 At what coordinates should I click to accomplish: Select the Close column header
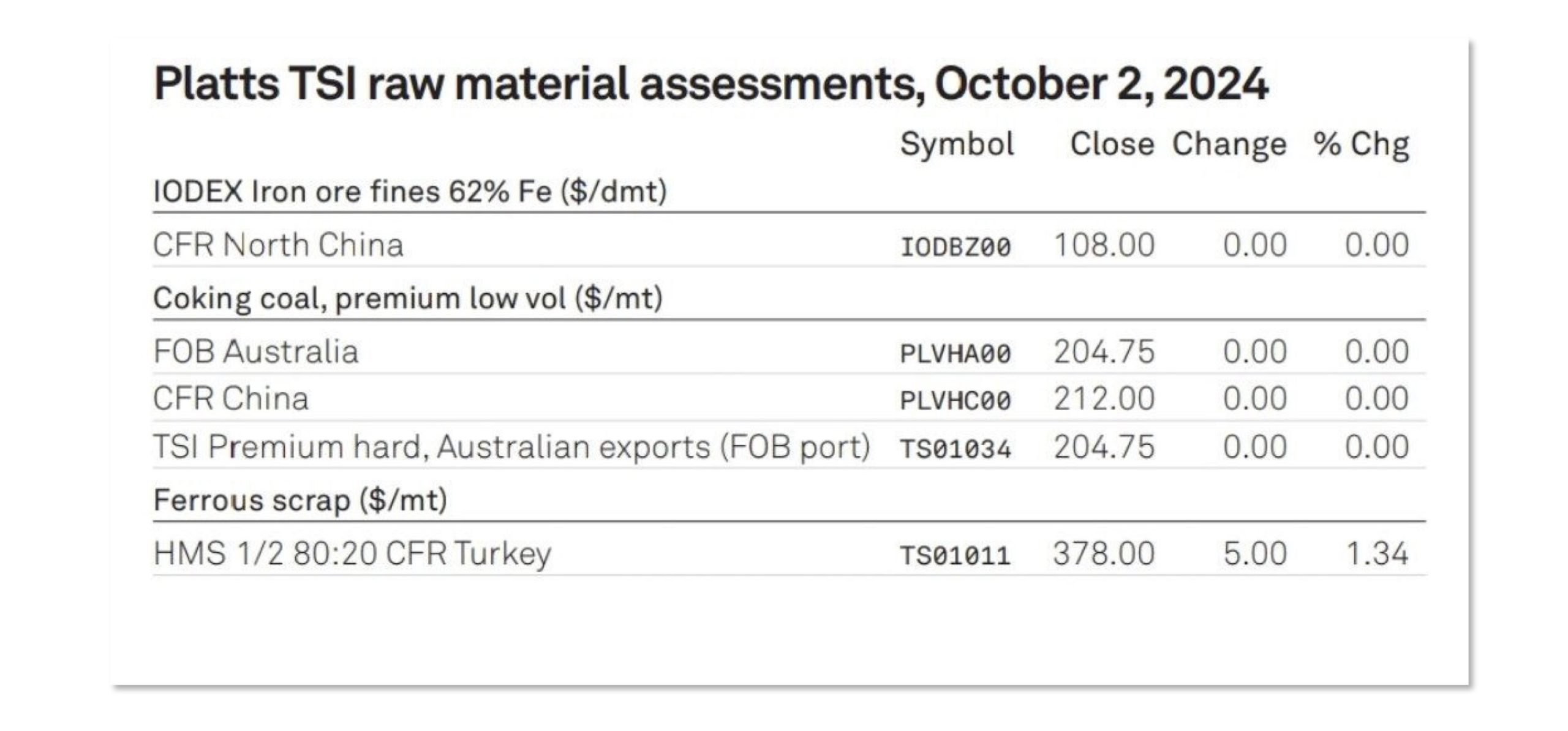(x=1112, y=144)
